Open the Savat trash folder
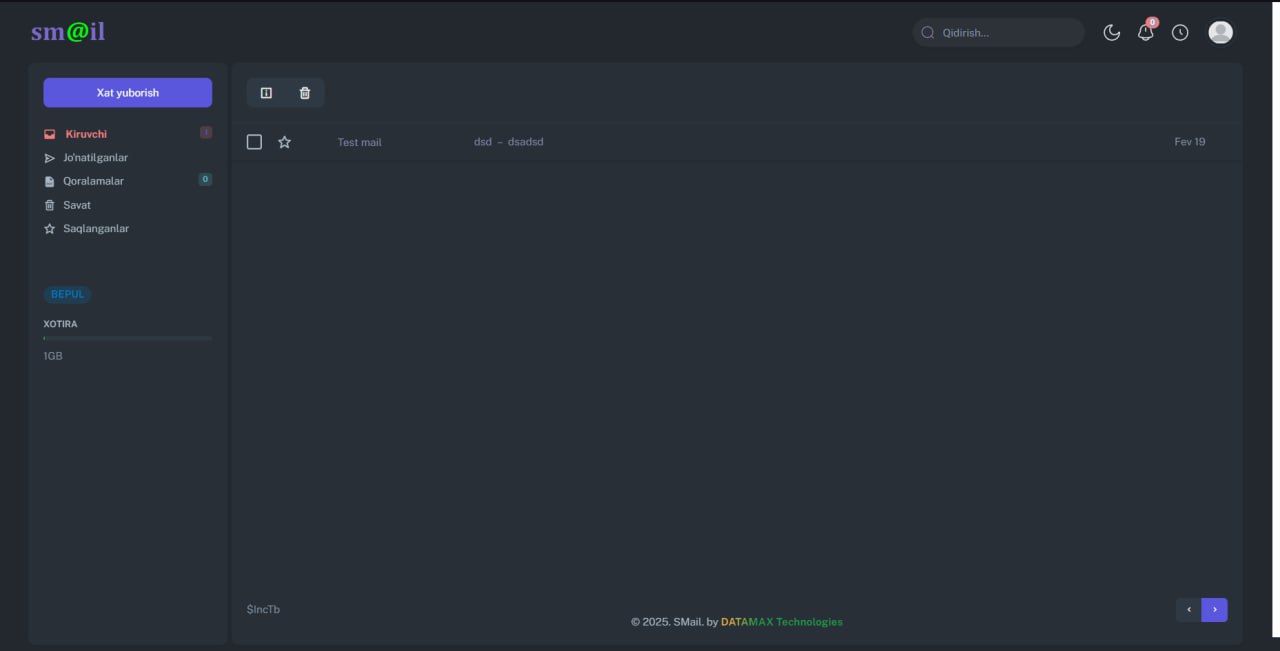Viewport: 1280px width, 651px height. tap(77, 205)
